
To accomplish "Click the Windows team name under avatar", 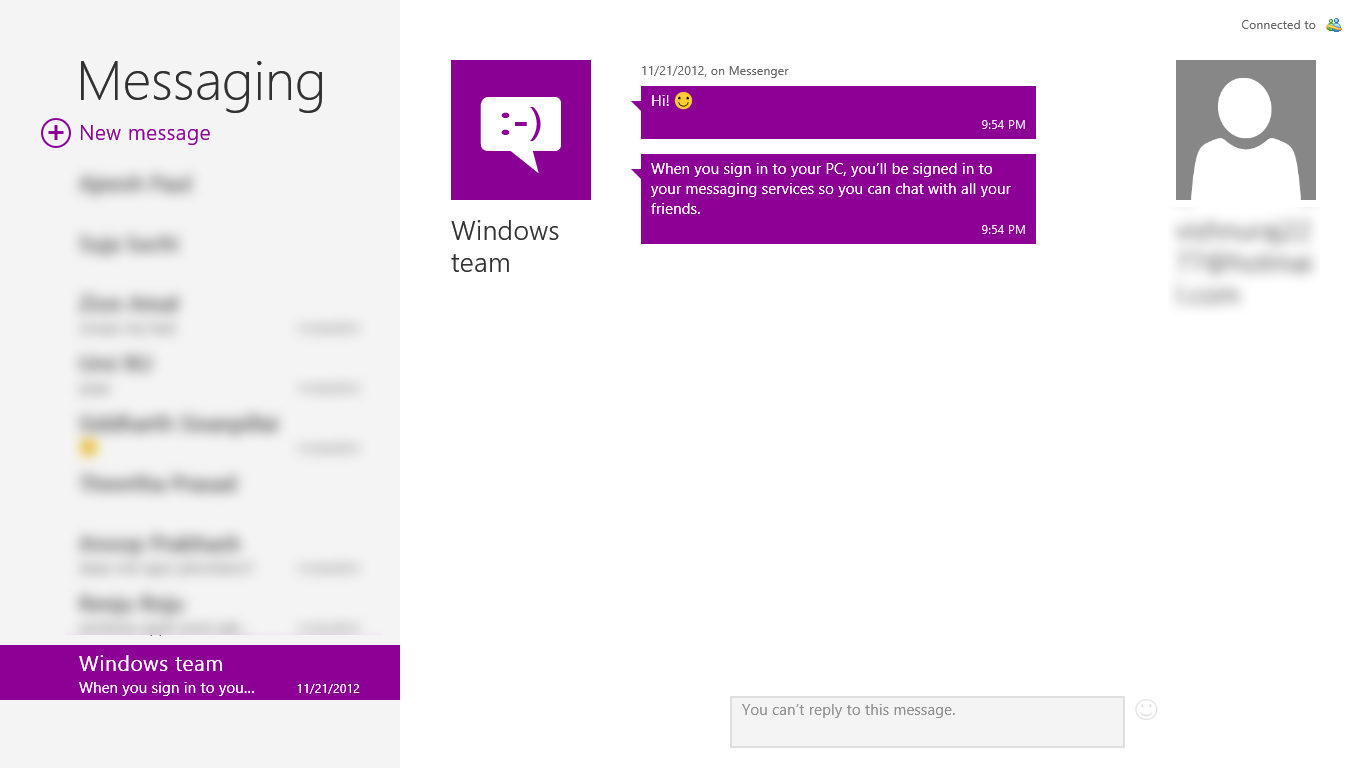I will click(505, 246).
